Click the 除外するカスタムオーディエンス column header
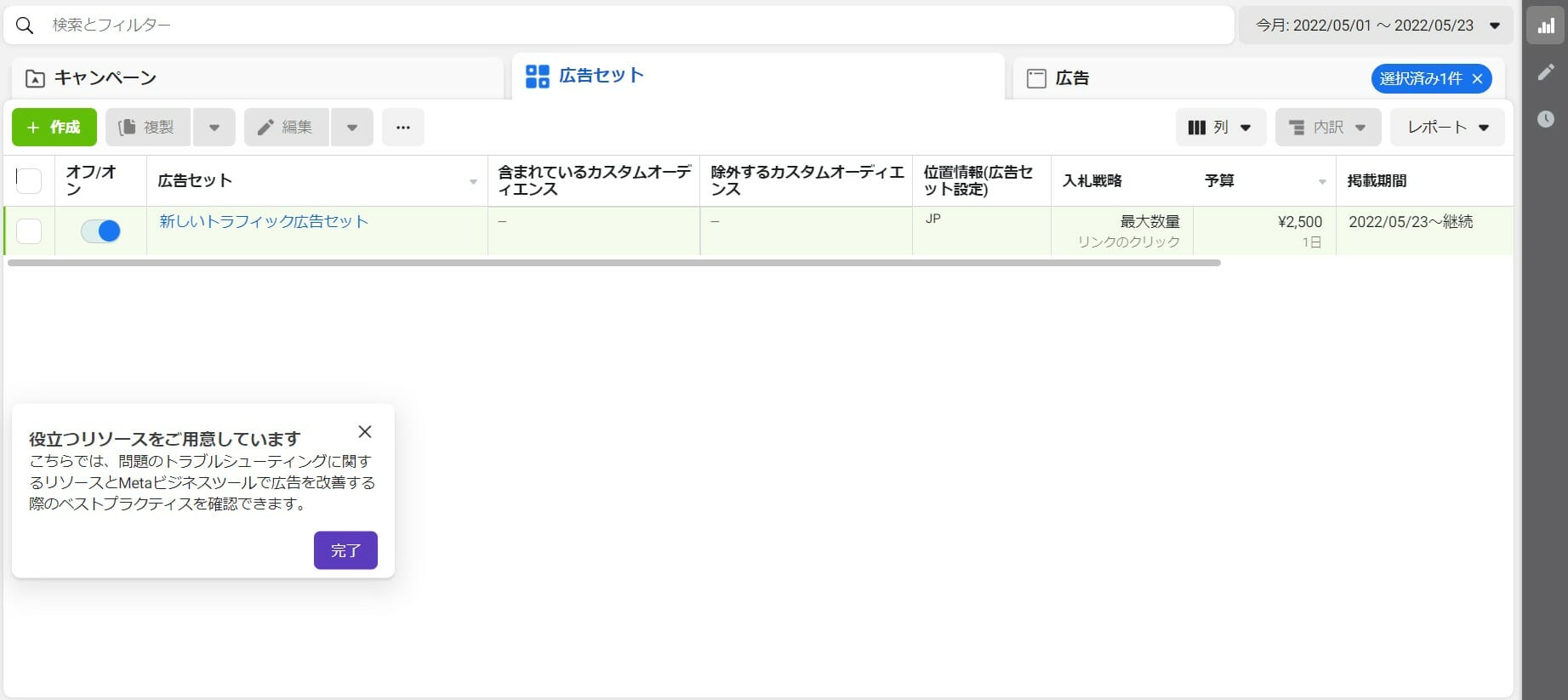The image size is (1568, 700). [x=807, y=180]
